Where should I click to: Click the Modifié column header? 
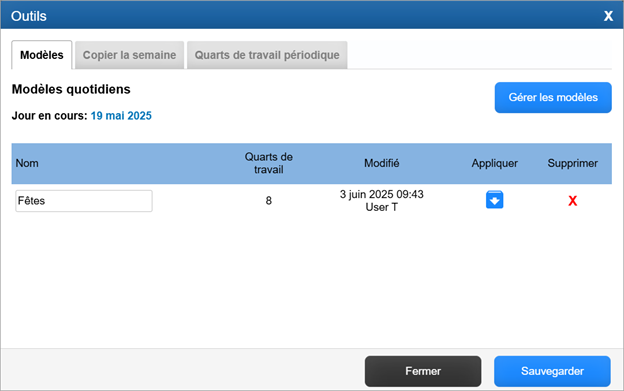click(x=382, y=163)
